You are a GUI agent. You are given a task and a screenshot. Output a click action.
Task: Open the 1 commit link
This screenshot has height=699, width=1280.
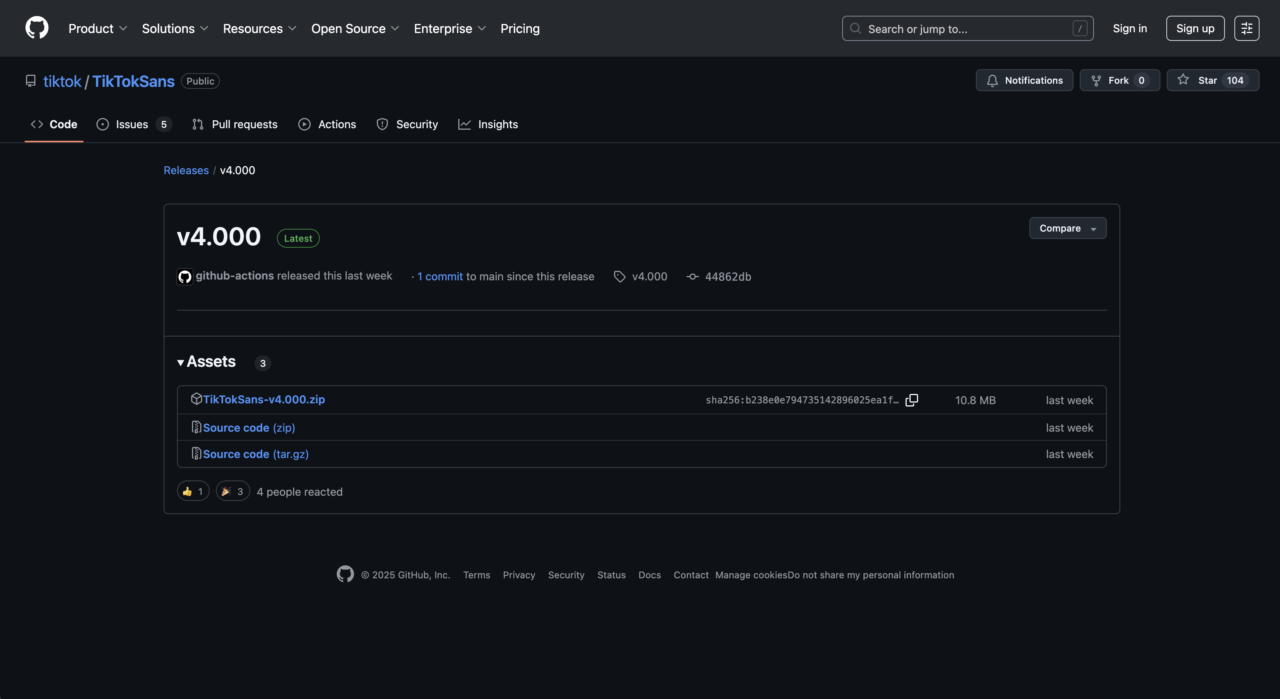[440, 277]
